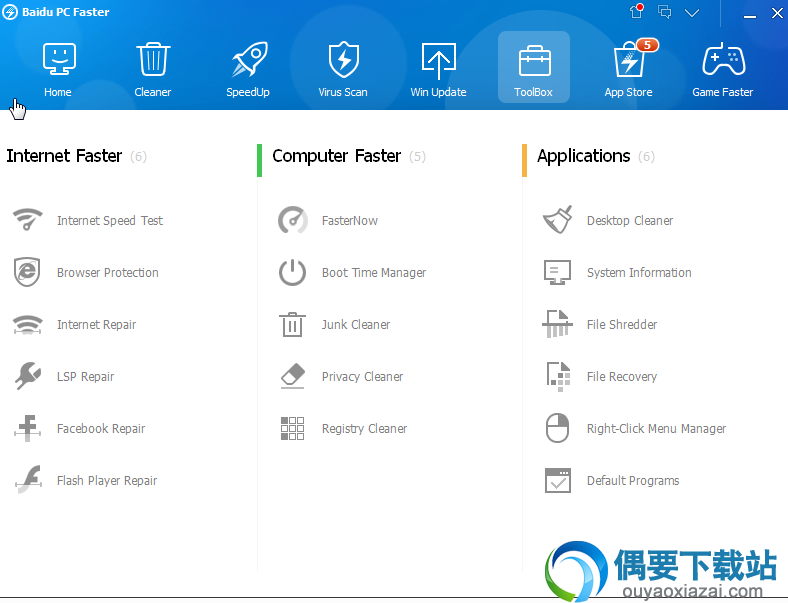Expand the title bar dropdown menu arrow

(693, 13)
